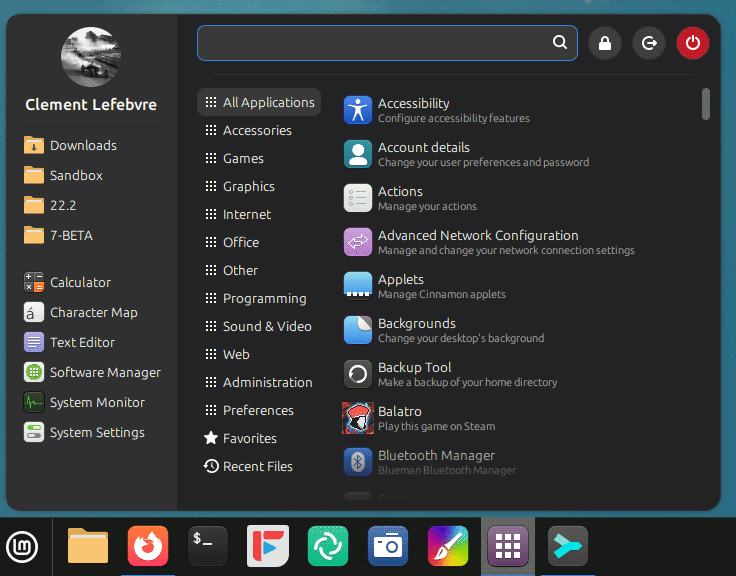Open the Bluetooth Manager icon
Image resolution: width=736 pixels, height=576 pixels.
pyautogui.click(x=358, y=462)
